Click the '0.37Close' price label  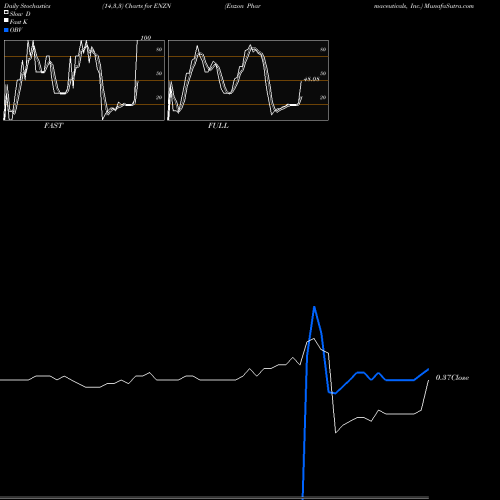coord(452,377)
